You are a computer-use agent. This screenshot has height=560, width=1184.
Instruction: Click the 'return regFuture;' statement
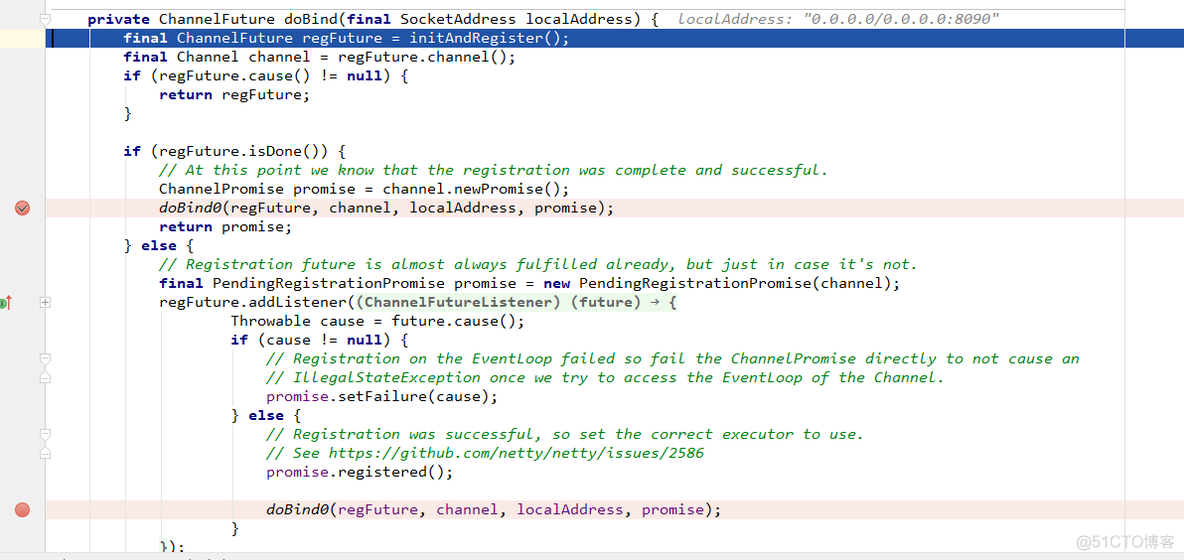234,95
